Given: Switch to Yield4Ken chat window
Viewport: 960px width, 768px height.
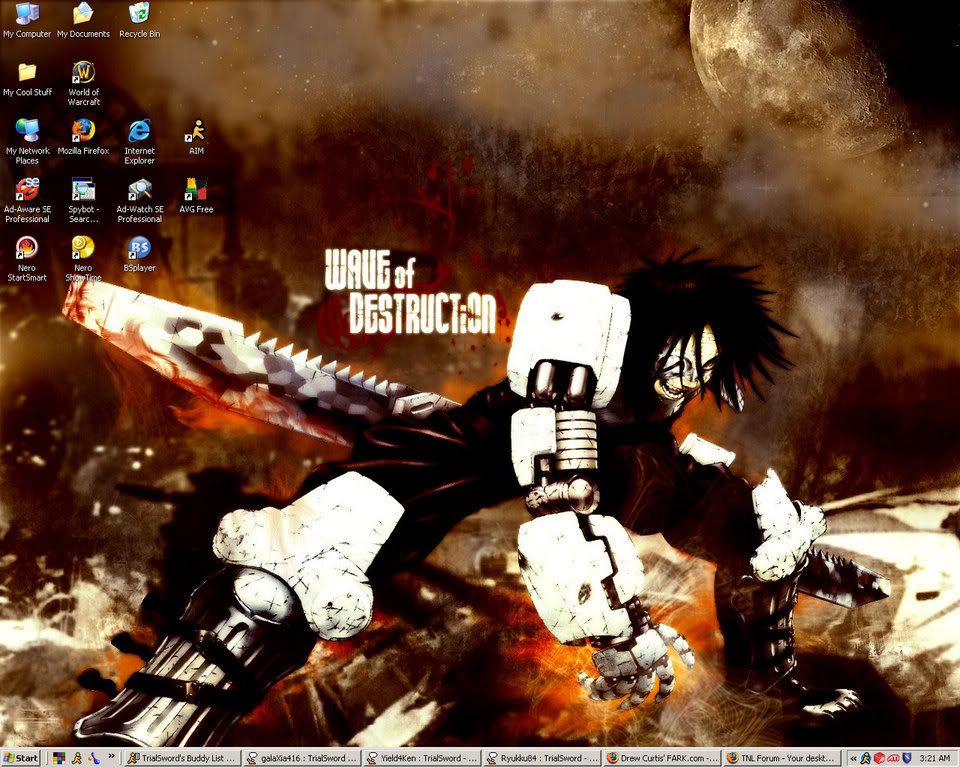Looking at the screenshot, I should [422, 758].
